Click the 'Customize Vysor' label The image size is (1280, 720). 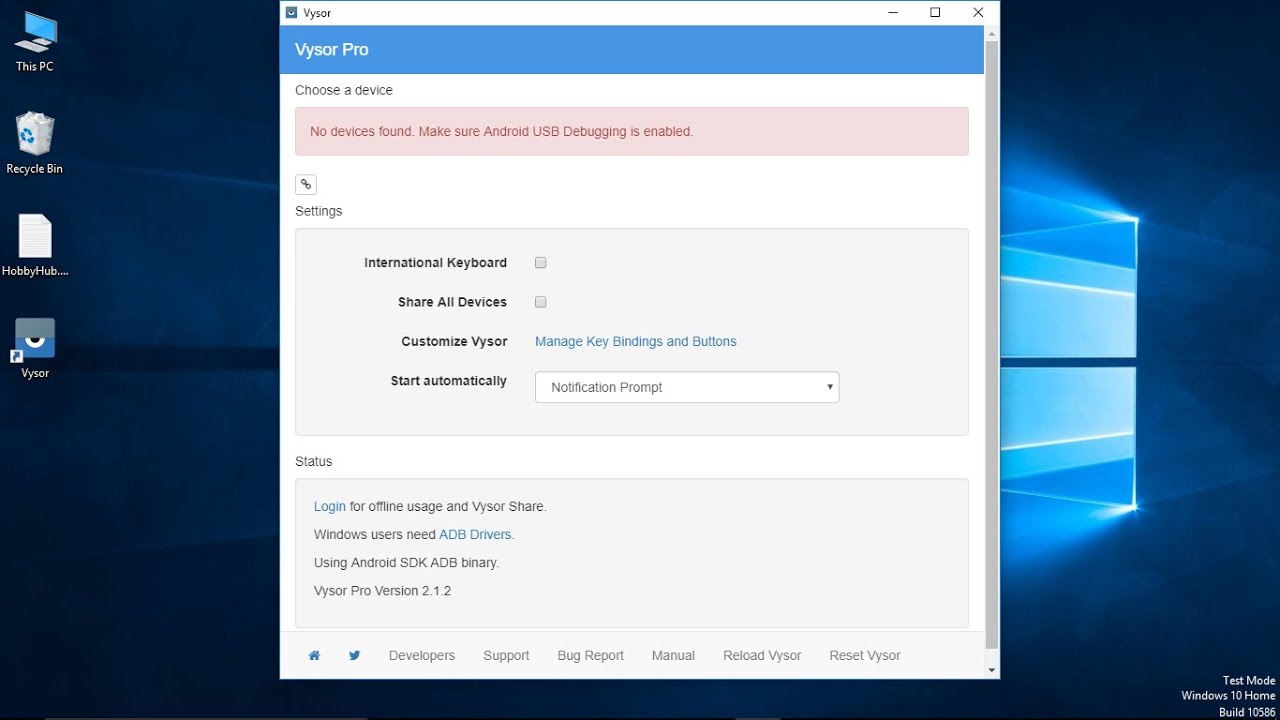pos(454,341)
